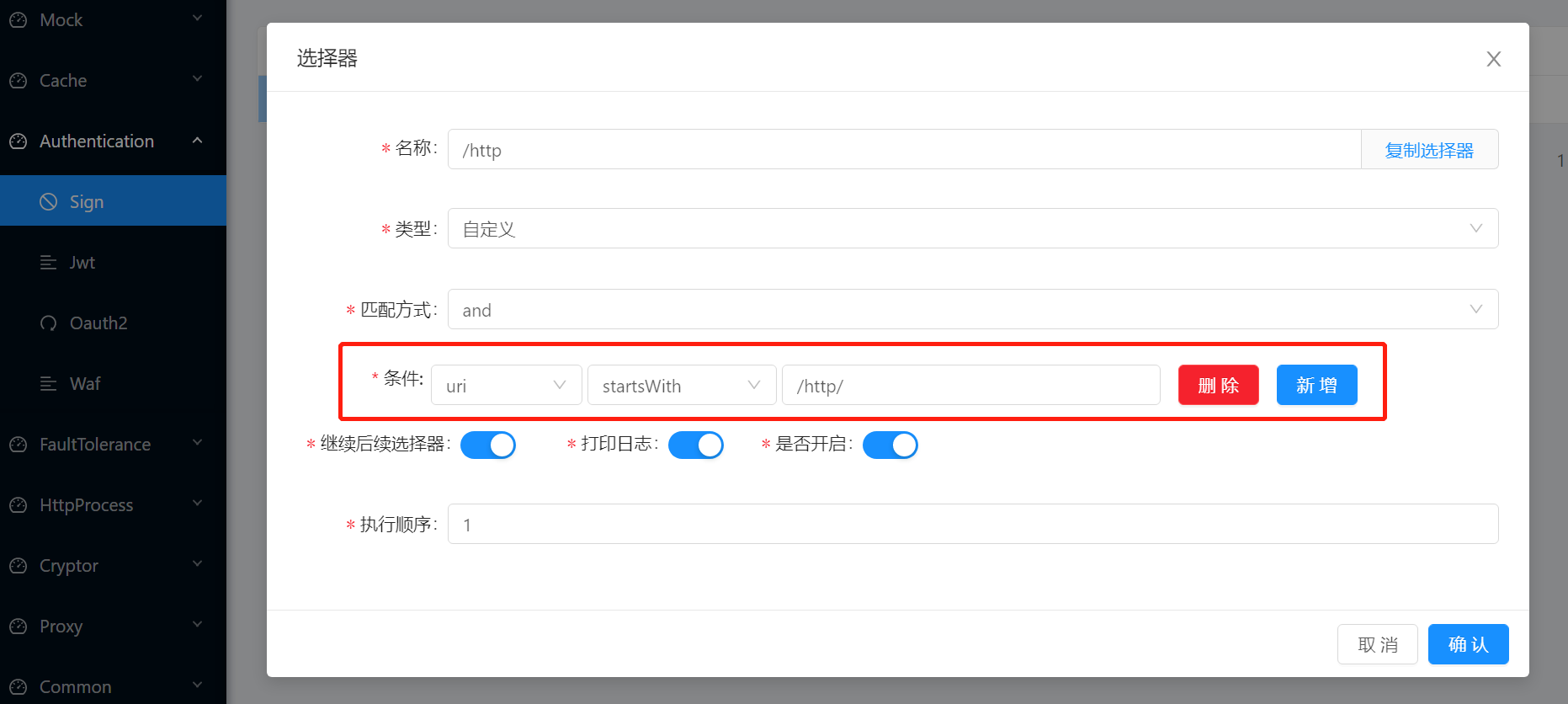1568x704 pixels.
Task: Click the Cryptor dashboard icon
Action: (x=19, y=566)
